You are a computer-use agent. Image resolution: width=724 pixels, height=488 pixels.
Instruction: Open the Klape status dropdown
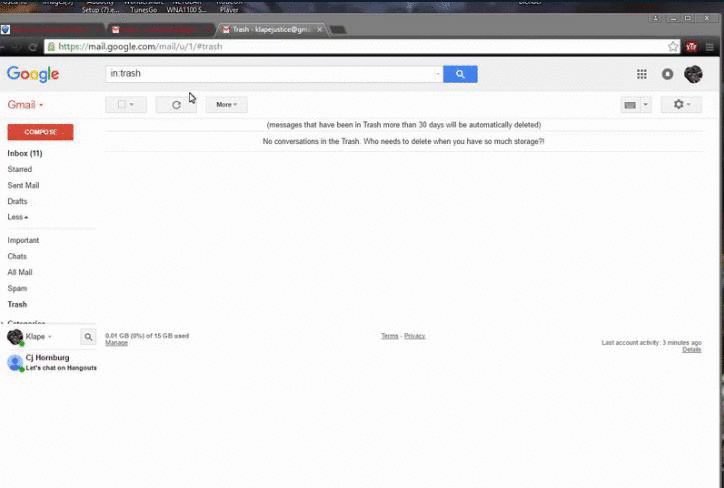(49, 337)
